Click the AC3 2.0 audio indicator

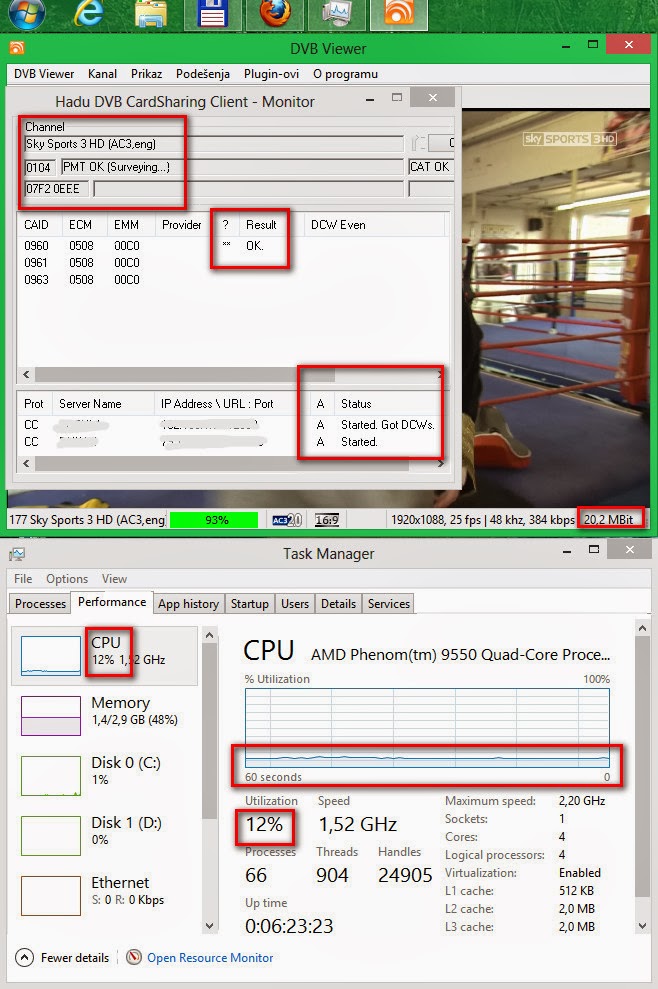287,520
